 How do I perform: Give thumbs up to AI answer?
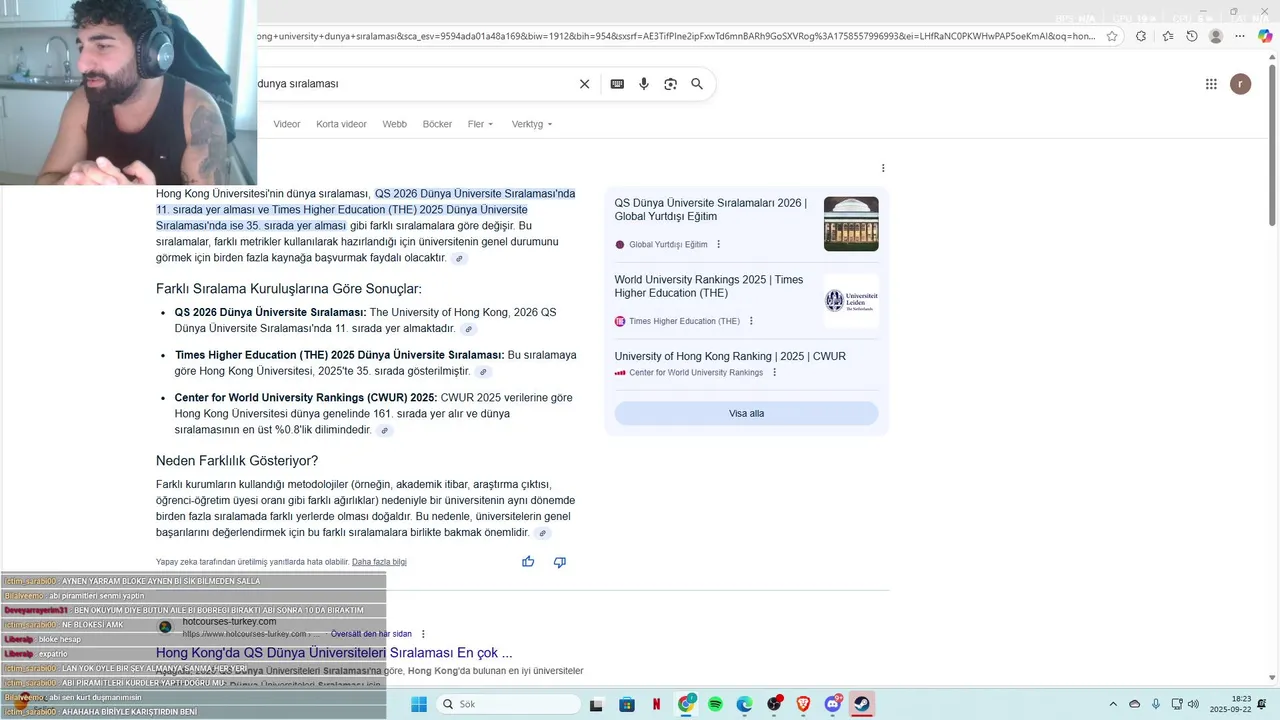[x=528, y=562]
